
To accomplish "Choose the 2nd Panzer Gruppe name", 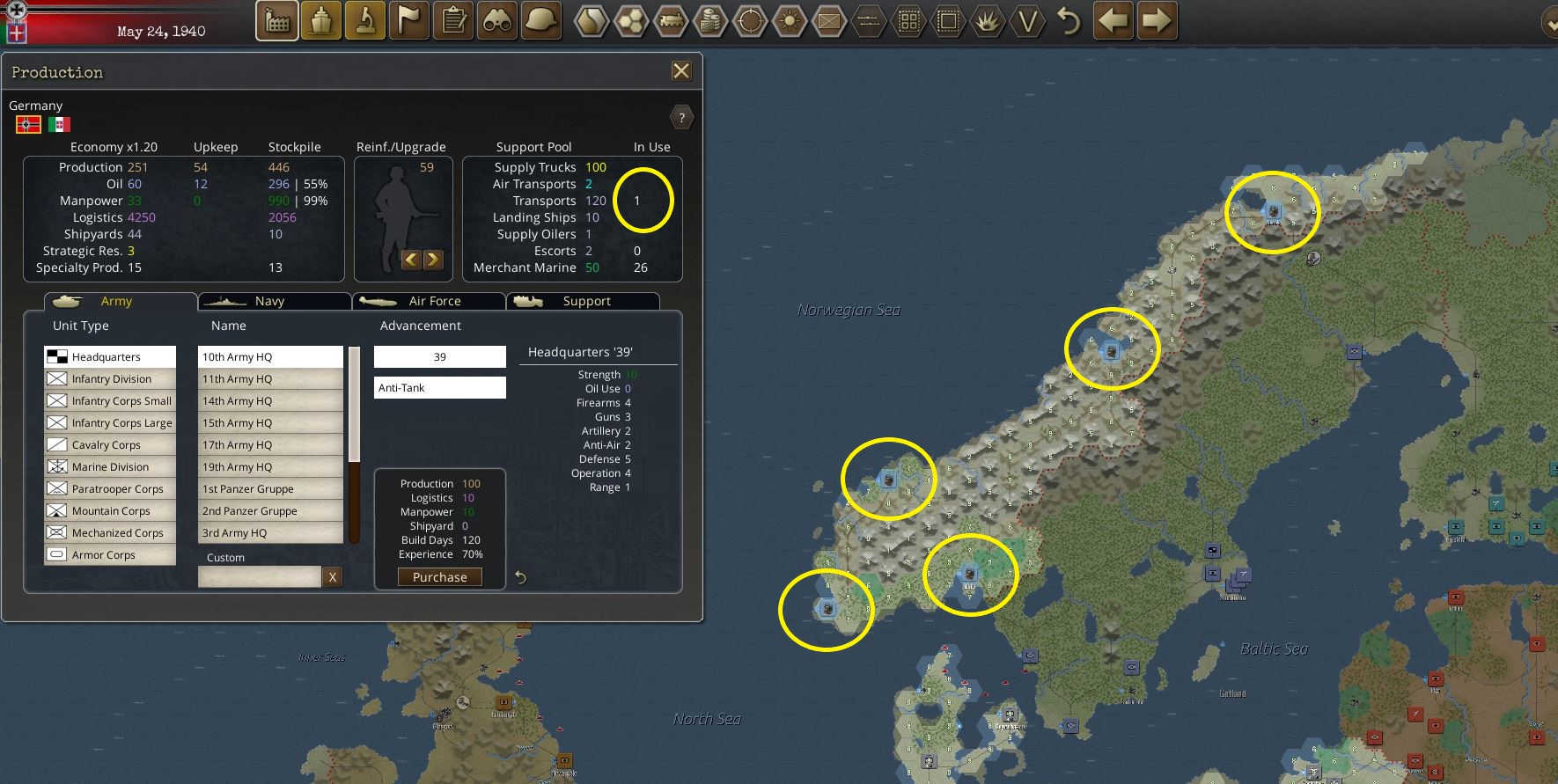I will (270, 510).
